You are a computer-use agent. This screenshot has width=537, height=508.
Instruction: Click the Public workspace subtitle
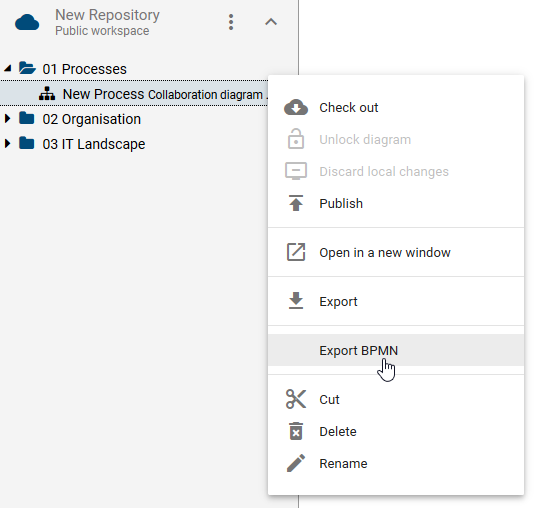coord(102,31)
